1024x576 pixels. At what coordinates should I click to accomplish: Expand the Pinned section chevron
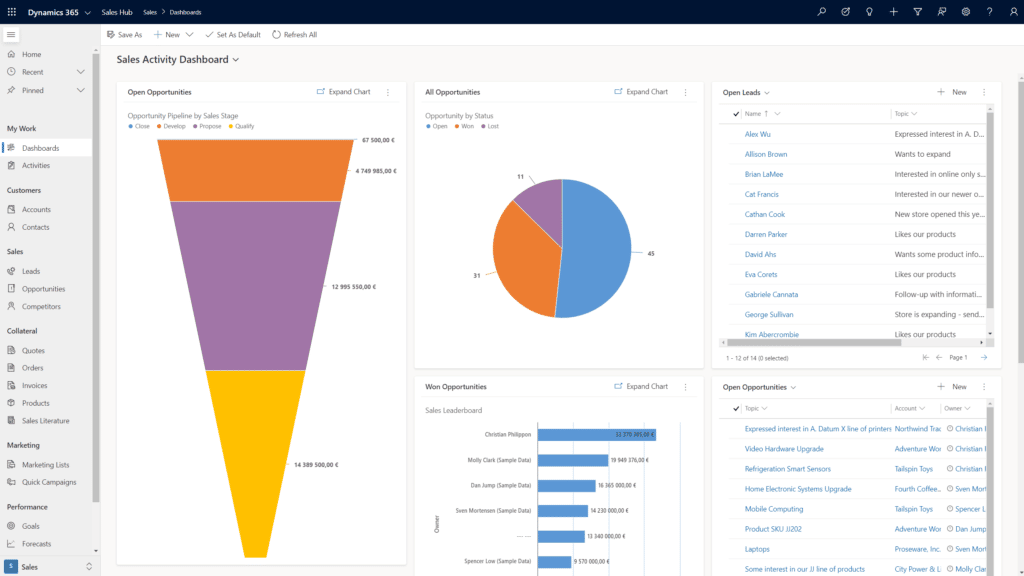80,90
